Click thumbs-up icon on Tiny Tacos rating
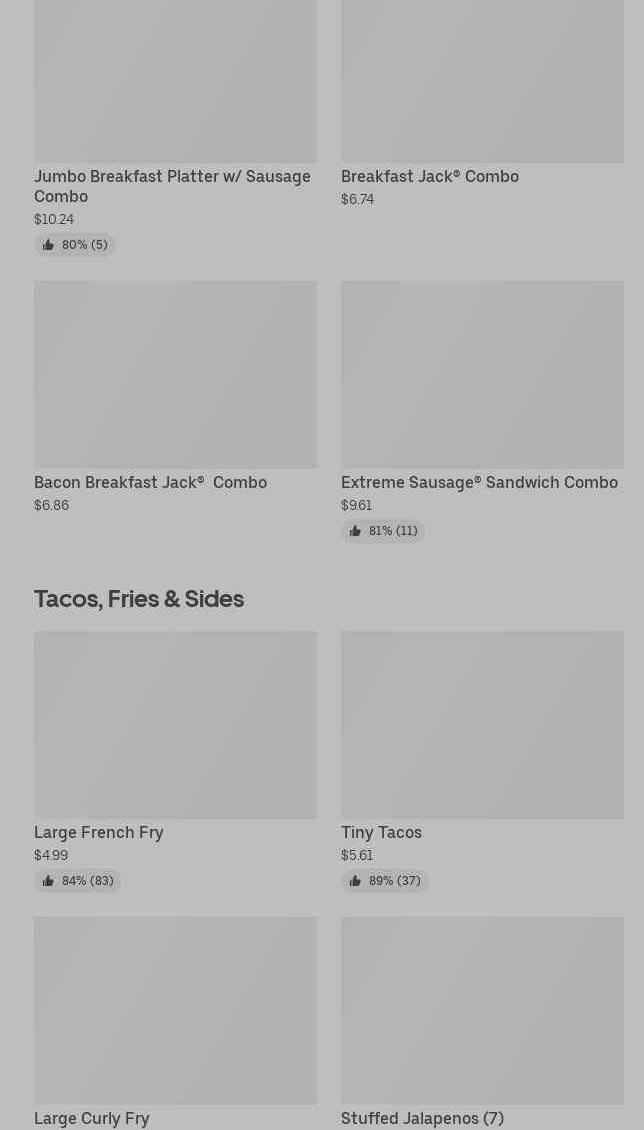This screenshot has height=1130, width=644. pos(355,881)
